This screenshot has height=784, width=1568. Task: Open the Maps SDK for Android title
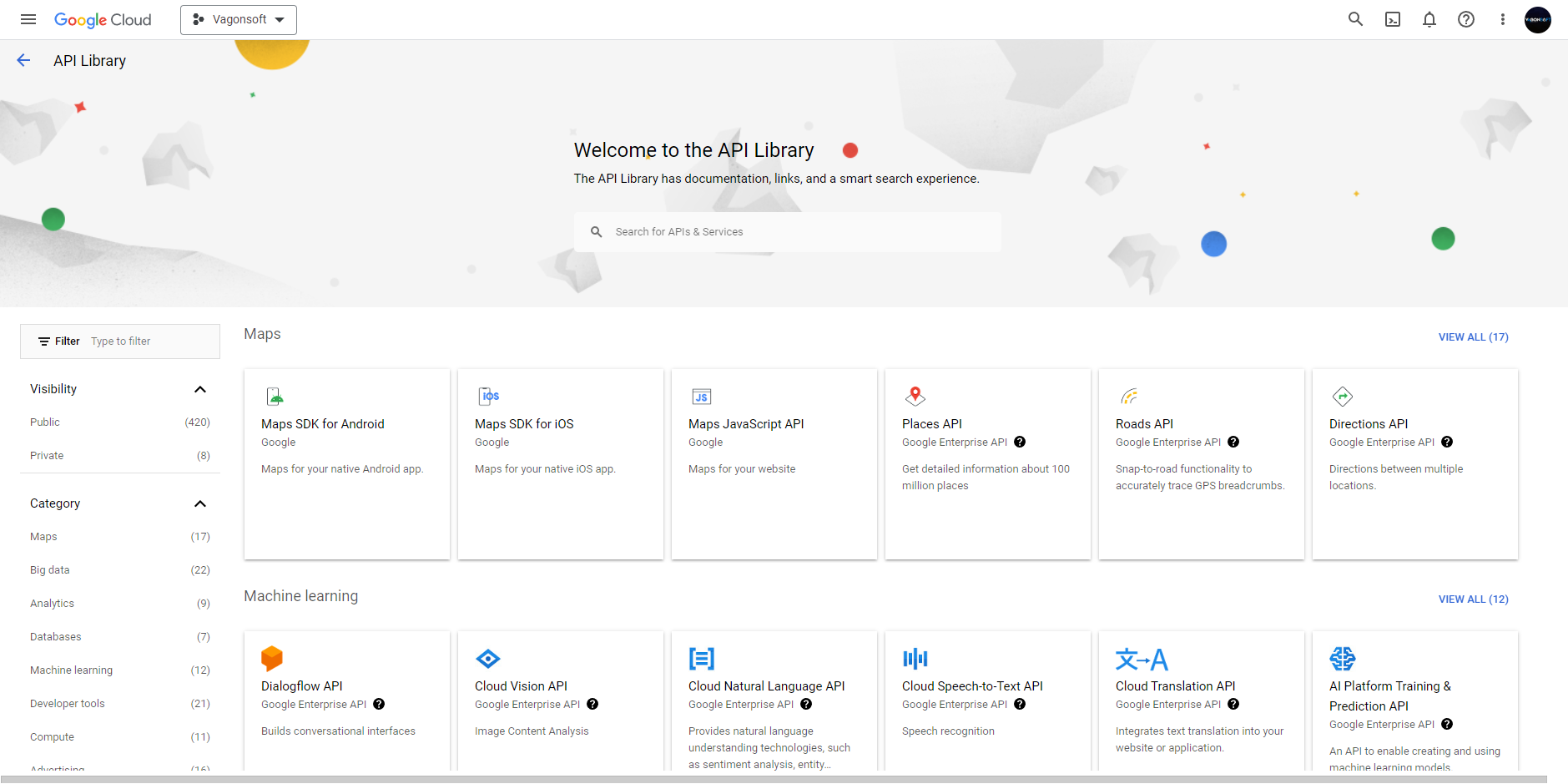(x=323, y=424)
